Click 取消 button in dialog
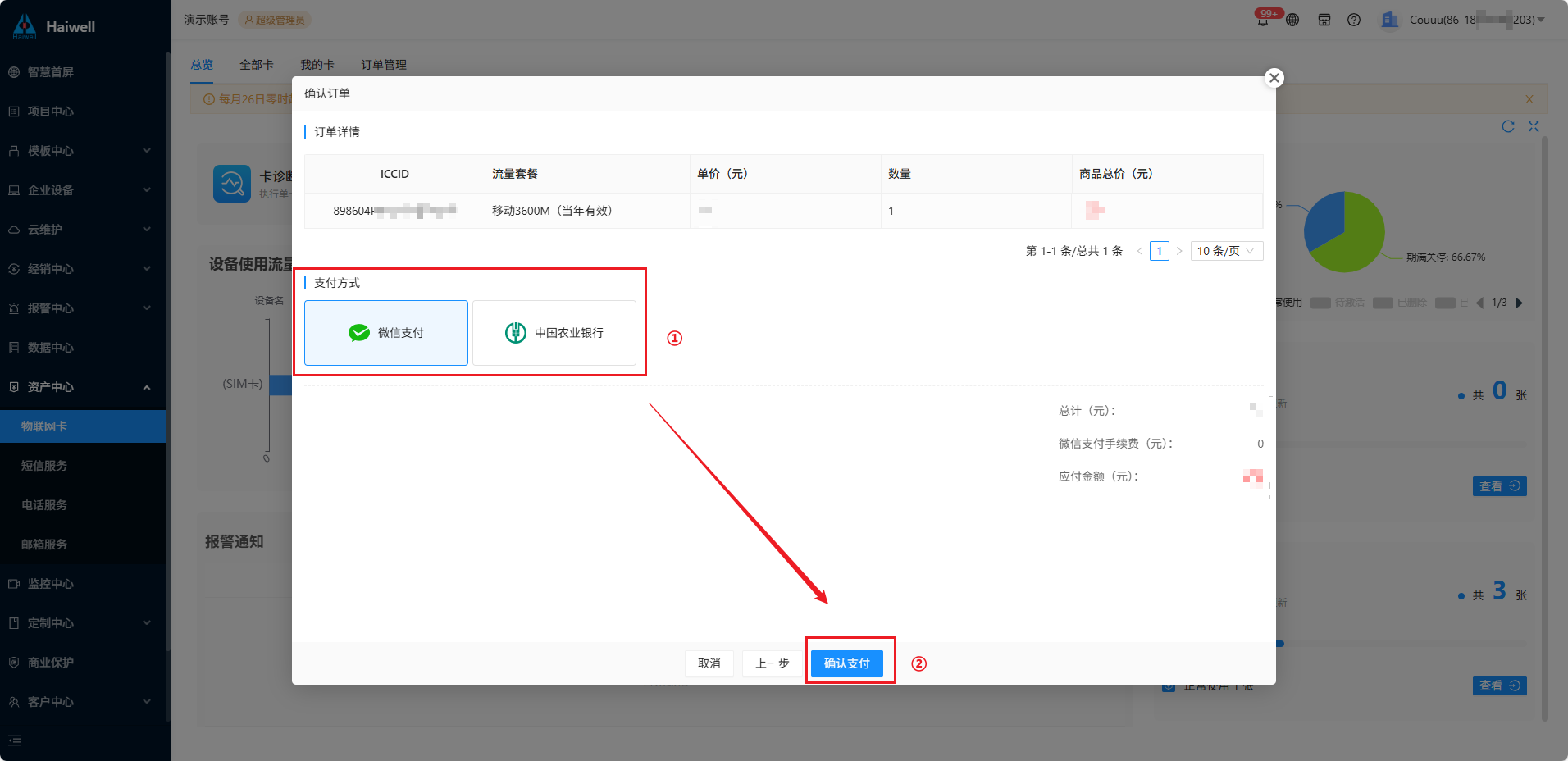Viewport: 1568px width, 761px height. tap(709, 663)
